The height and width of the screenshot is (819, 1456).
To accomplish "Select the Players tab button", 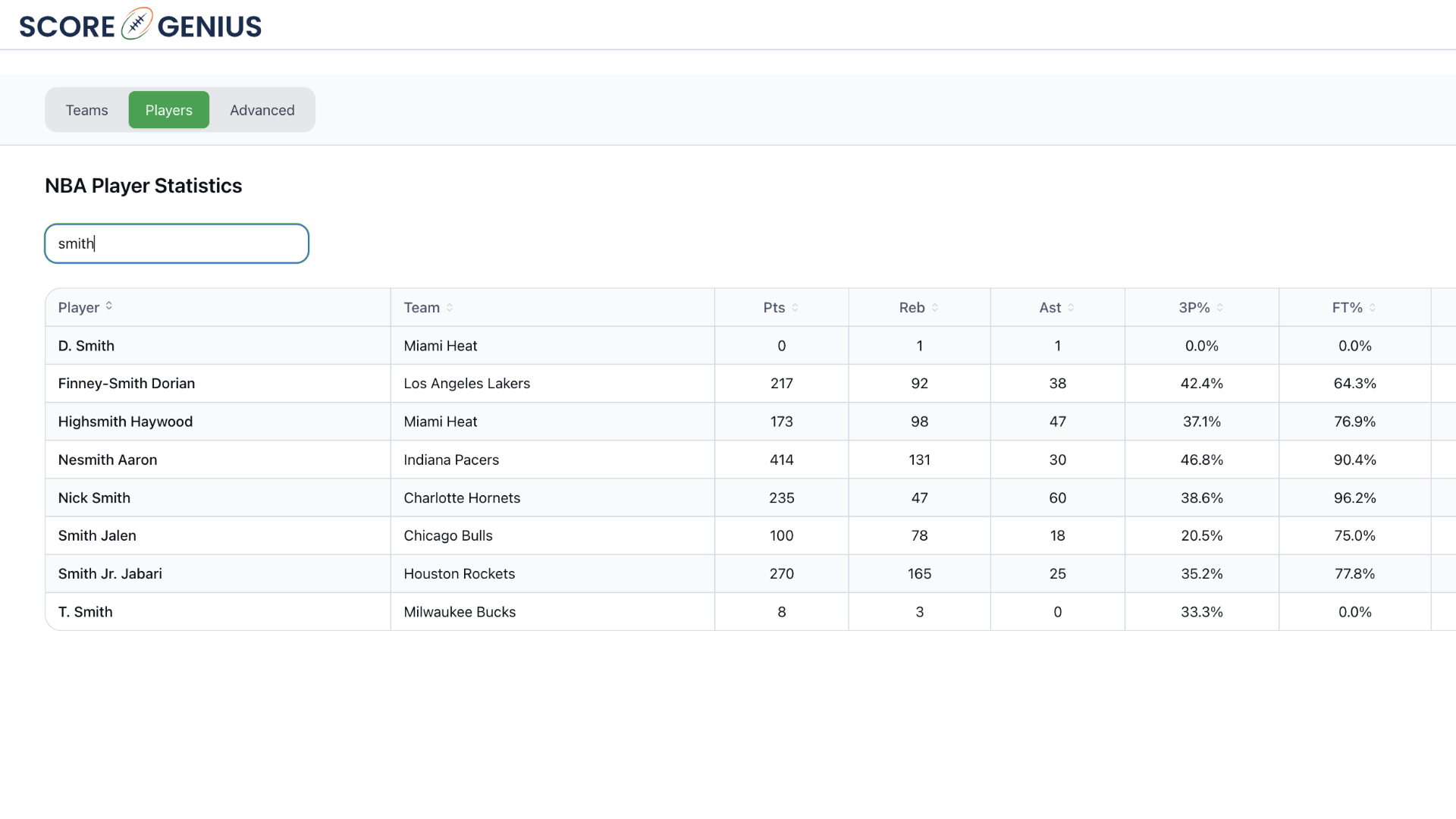I will (x=168, y=109).
